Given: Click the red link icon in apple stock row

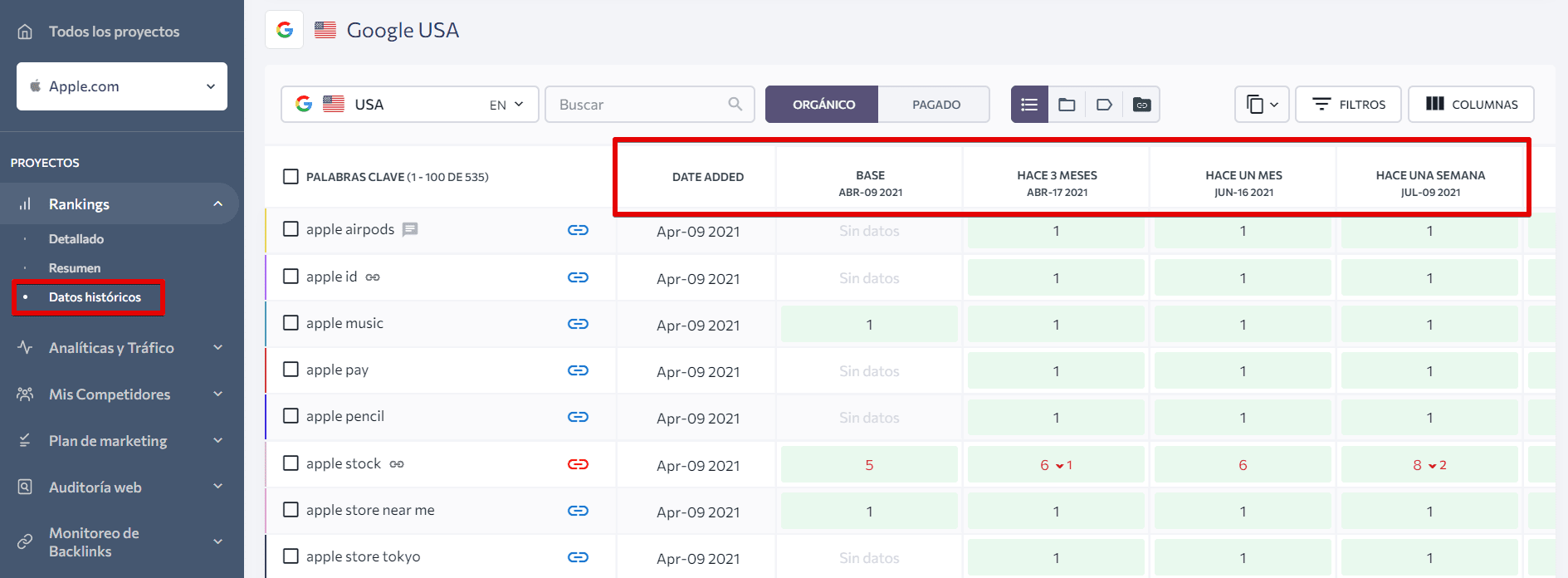Looking at the screenshot, I should coord(578,464).
